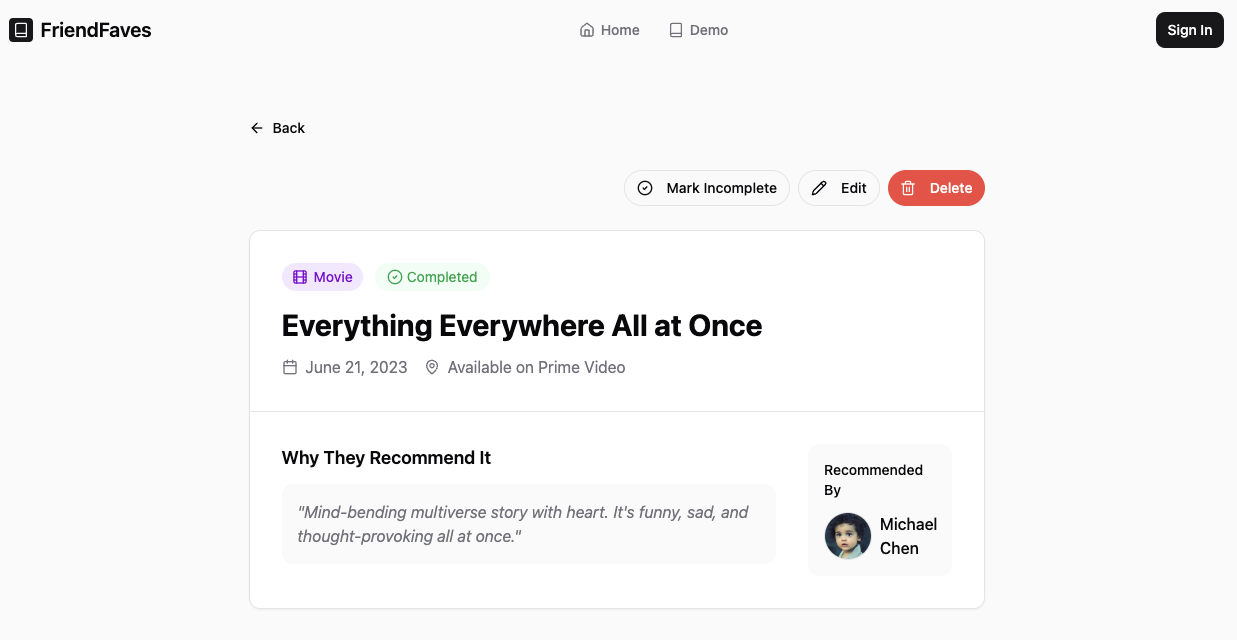Click the FriendFaves book logo icon
The image size is (1237, 640).
(x=21, y=30)
